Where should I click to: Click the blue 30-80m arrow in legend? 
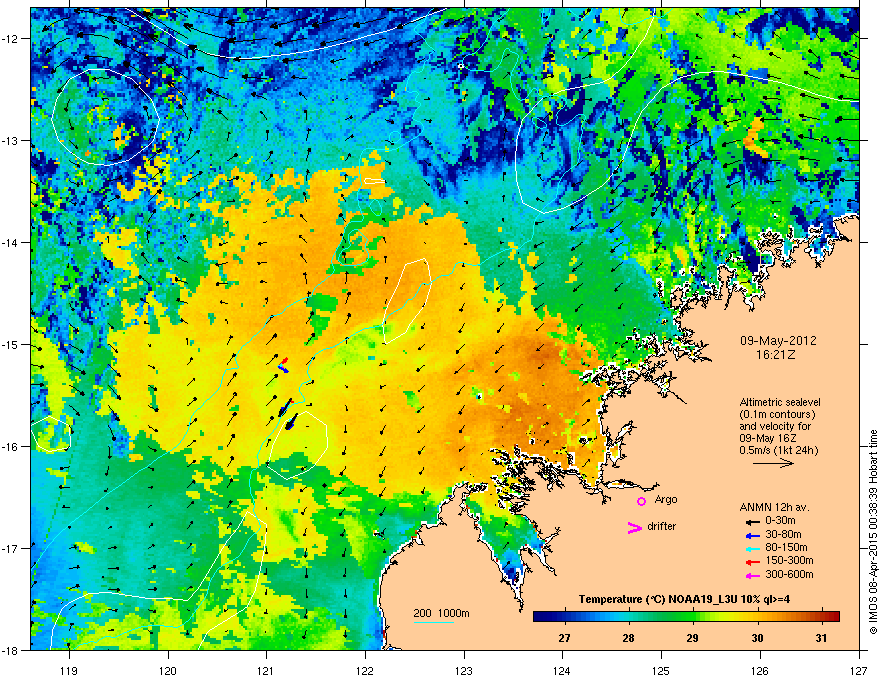[752, 536]
